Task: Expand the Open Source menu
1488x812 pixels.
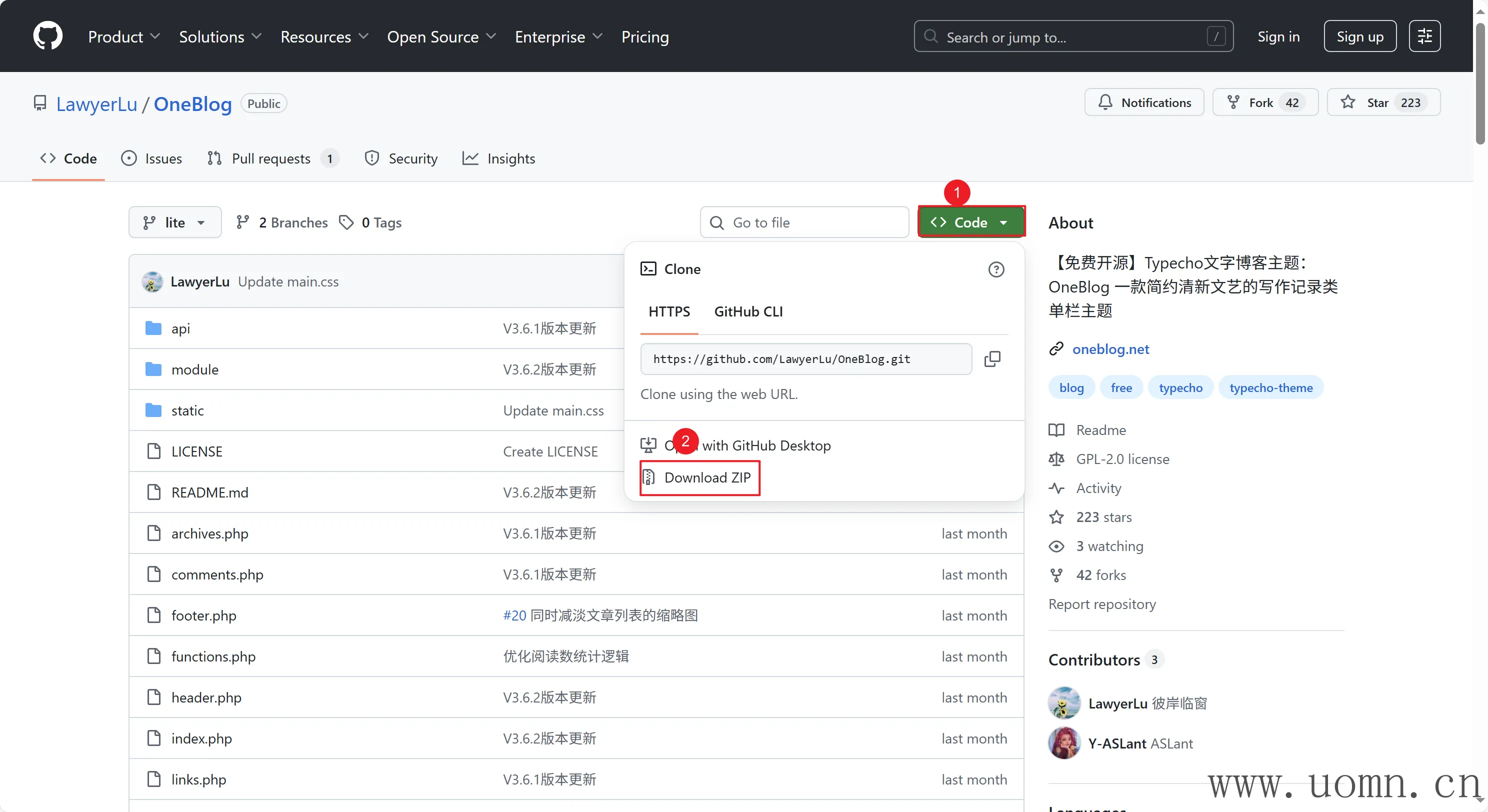Action: click(441, 36)
